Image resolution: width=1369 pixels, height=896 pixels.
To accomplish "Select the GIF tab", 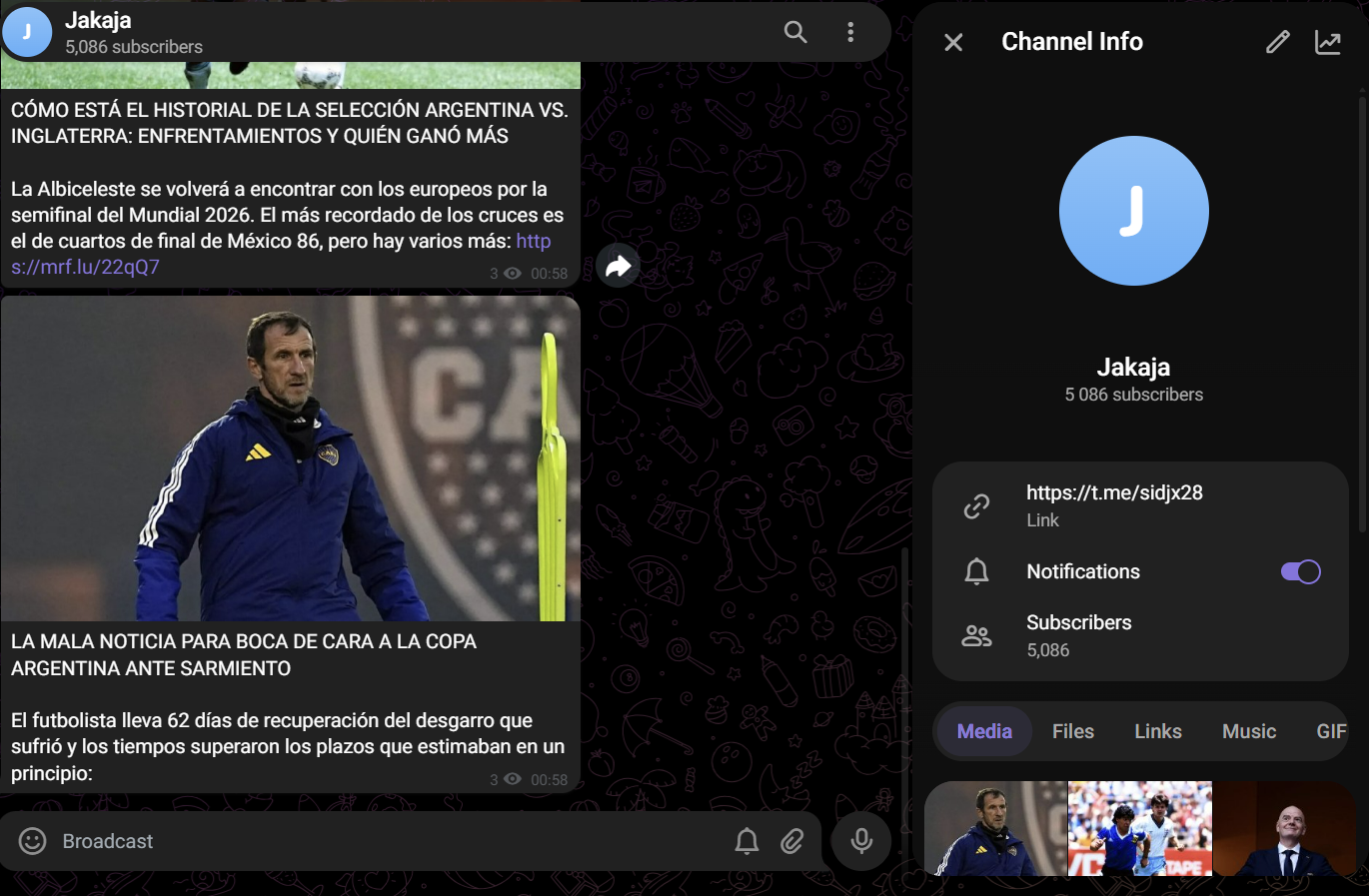I will pyautogui.click(x=1331, y=731).
